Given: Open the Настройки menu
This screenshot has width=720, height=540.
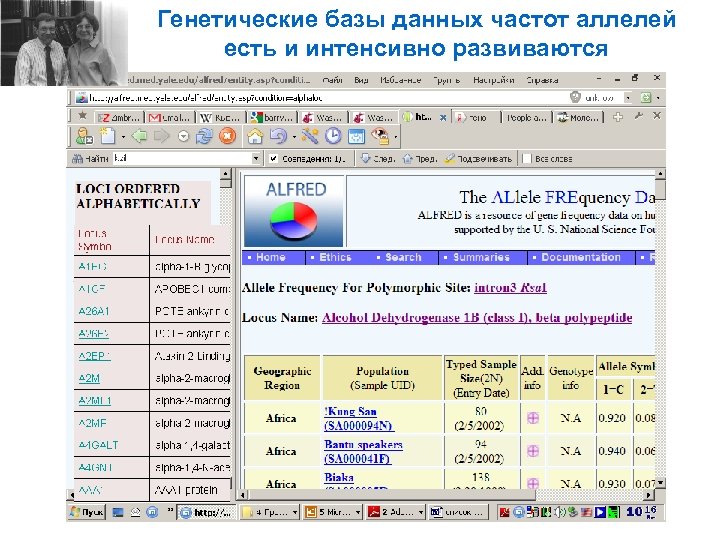Looking at the screenshot, I should (x=494, y=80).
